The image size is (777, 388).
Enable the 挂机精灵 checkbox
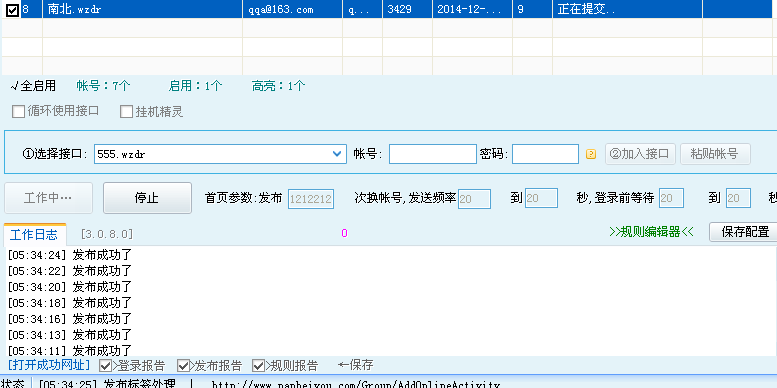coord(126,111)
